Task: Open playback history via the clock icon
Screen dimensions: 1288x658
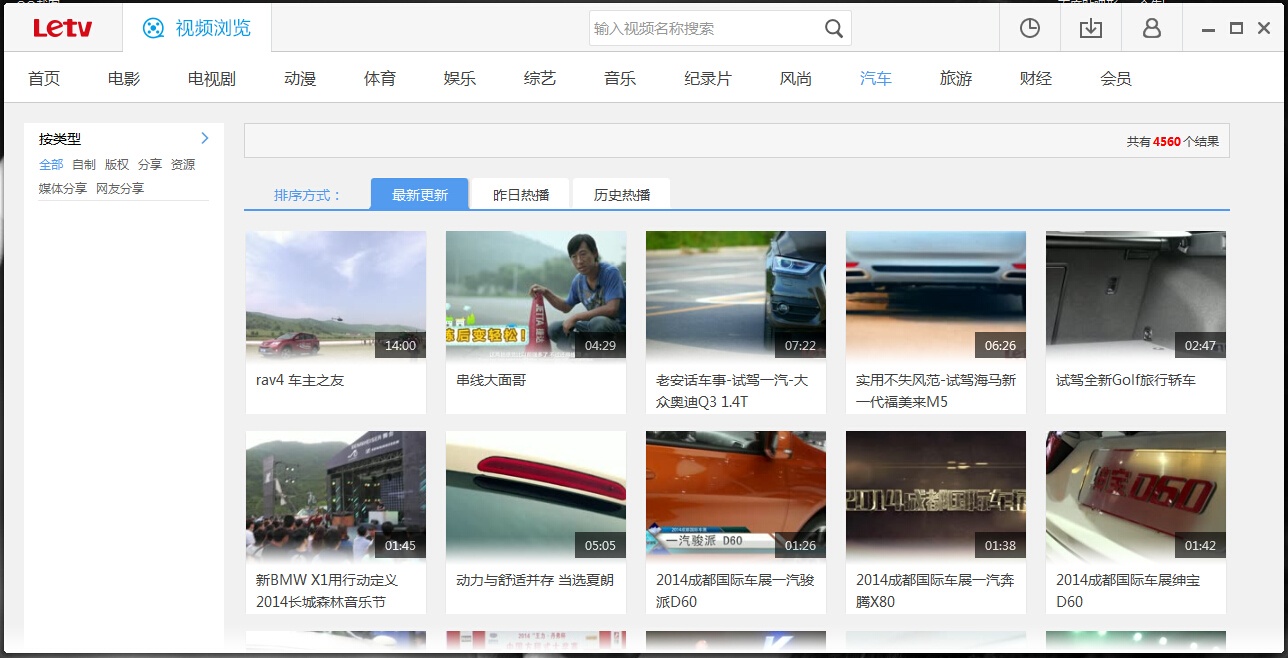Action: tap(1029, 28)
